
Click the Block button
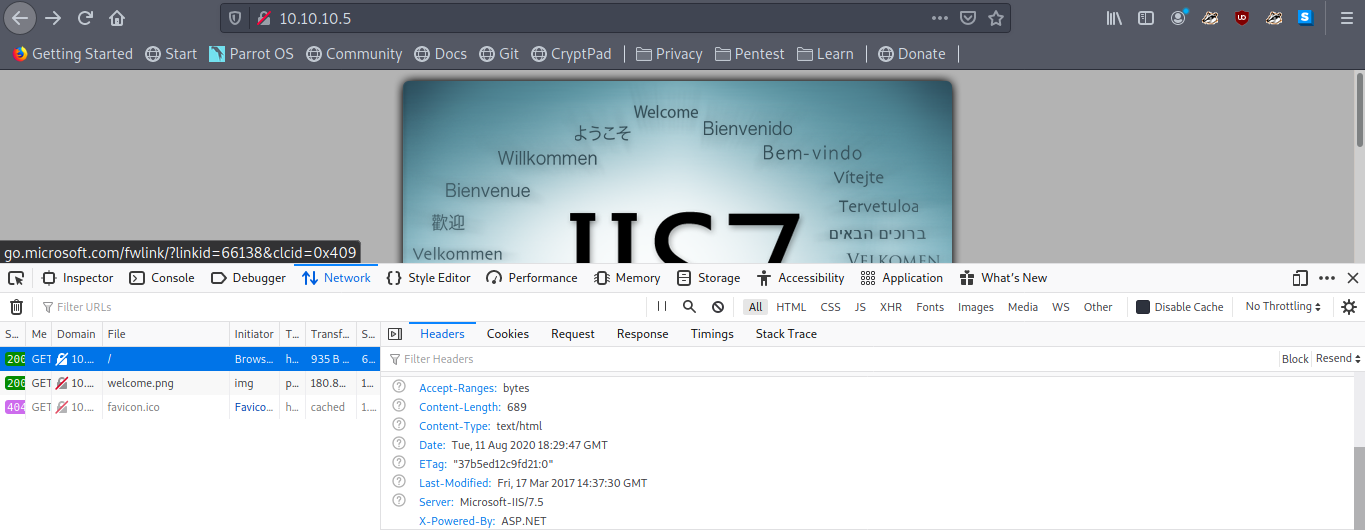click(x=1295, y=359)
